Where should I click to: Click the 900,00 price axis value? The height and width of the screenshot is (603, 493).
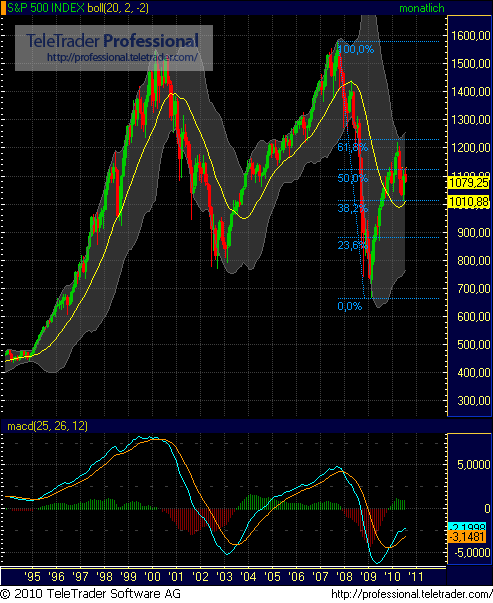(474, 233)
